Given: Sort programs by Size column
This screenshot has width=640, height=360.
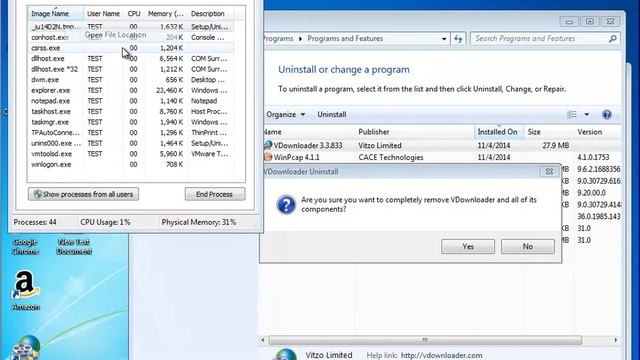Looking at the screenshot, I should (x=549, y=132).
